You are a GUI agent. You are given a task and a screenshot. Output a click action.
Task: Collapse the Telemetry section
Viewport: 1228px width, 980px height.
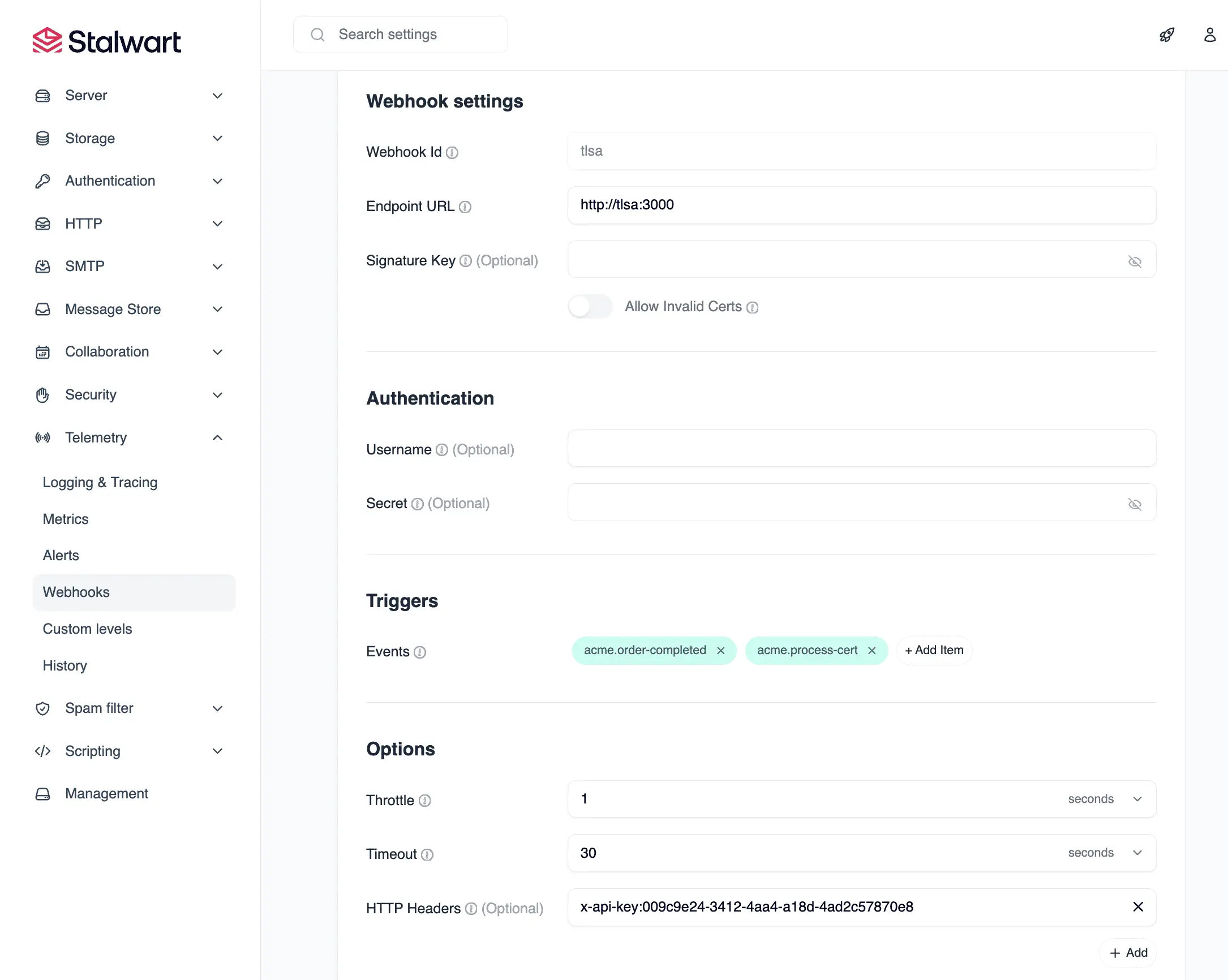pos(217,437)
